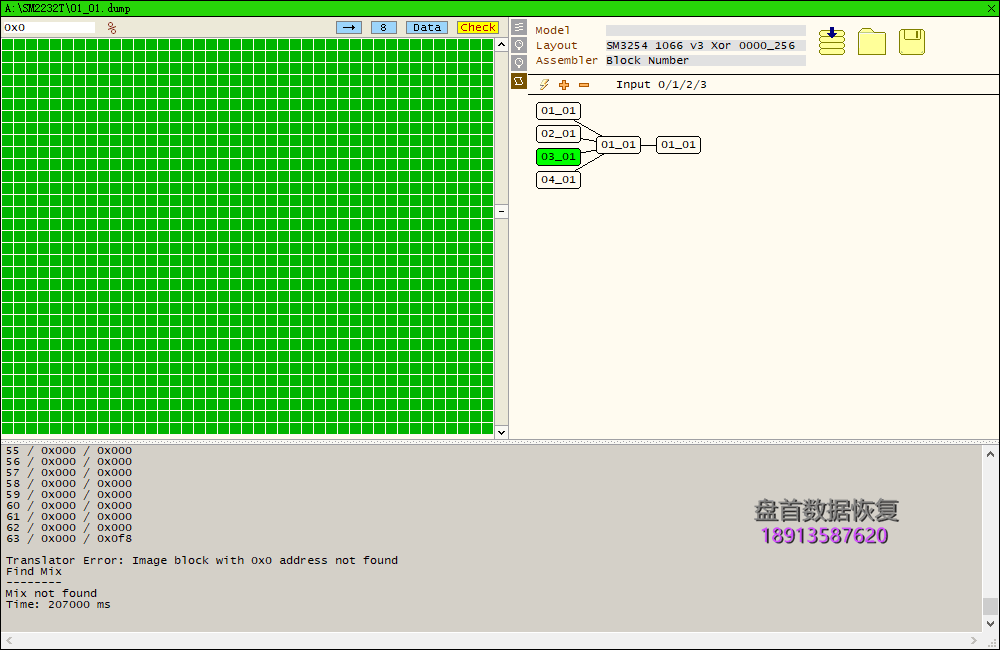Open the yellow folder icon
The width and height of the screenshot is (1000, 650).
pyautogui.click(x=872, y=41)
